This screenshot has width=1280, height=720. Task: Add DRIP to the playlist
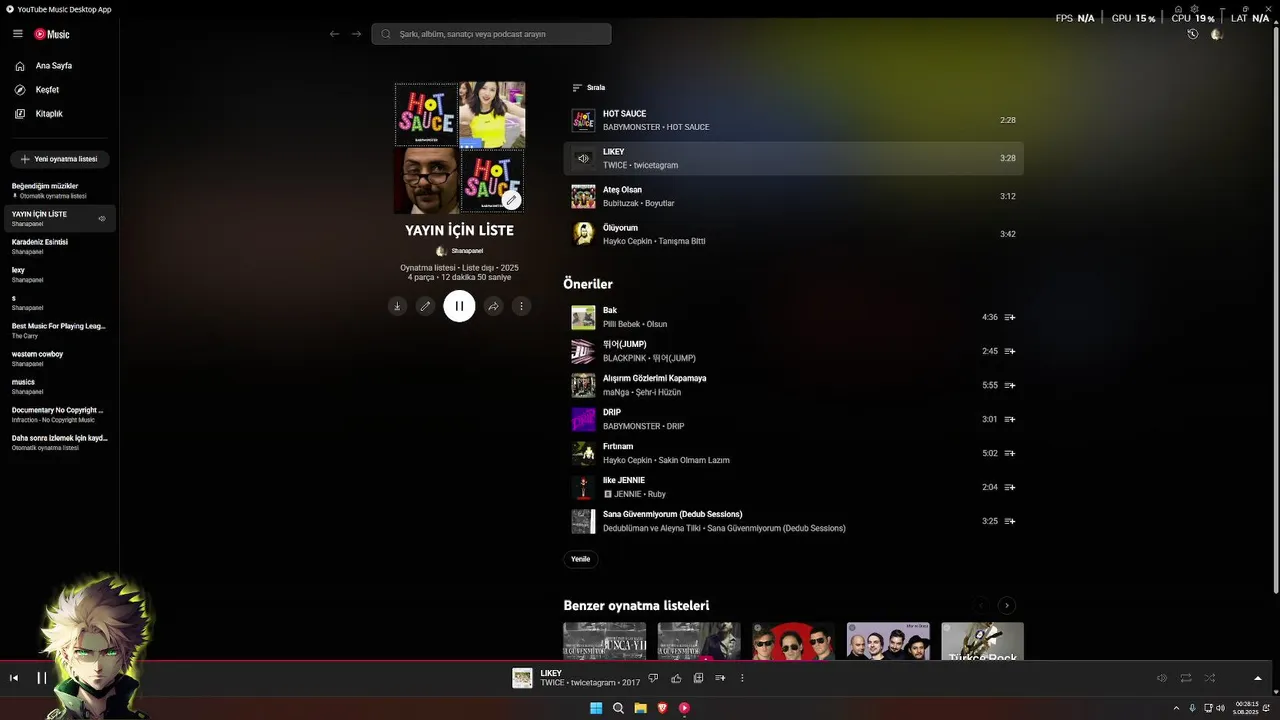pos(1010,419)
